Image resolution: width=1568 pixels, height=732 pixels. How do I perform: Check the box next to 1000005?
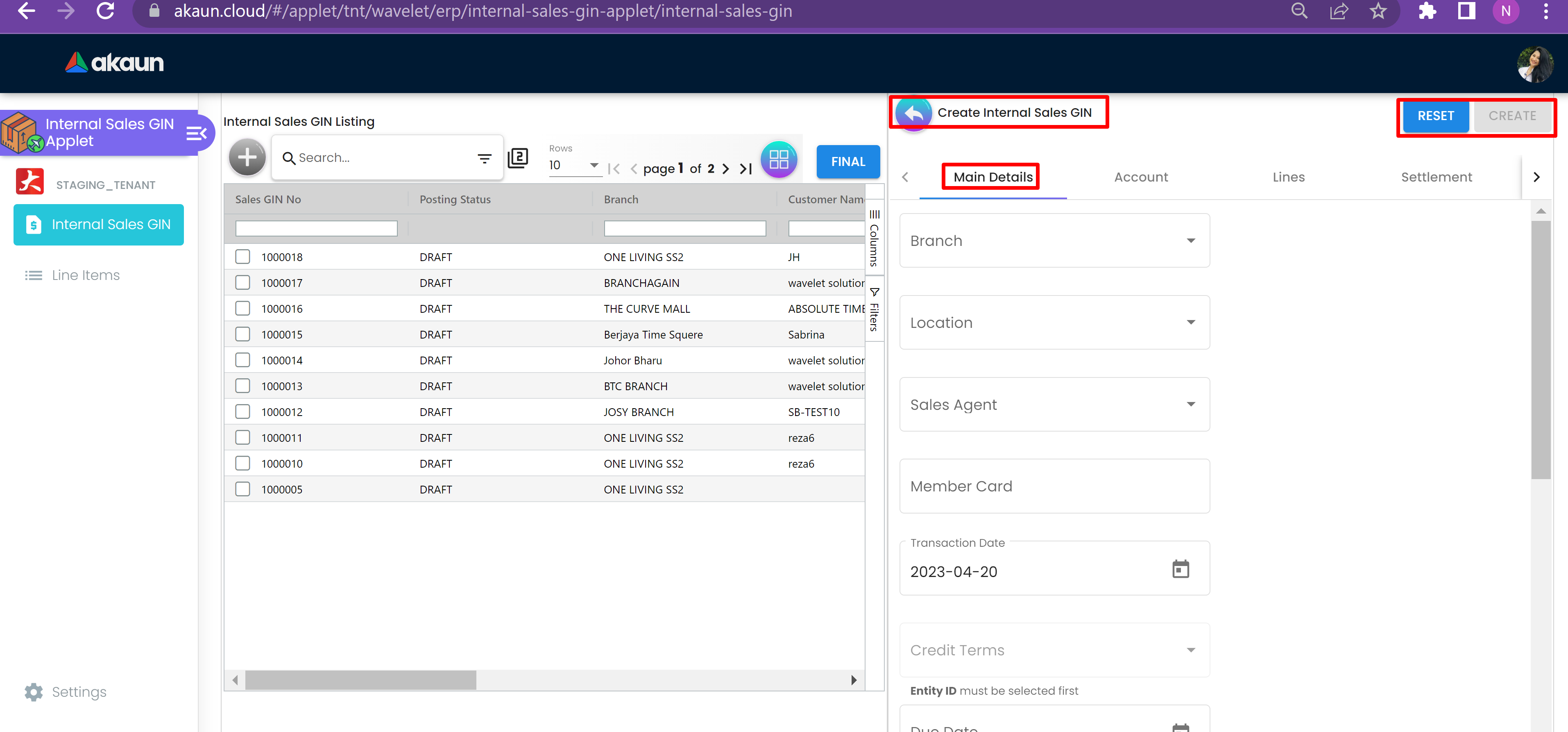click(243, 489)
